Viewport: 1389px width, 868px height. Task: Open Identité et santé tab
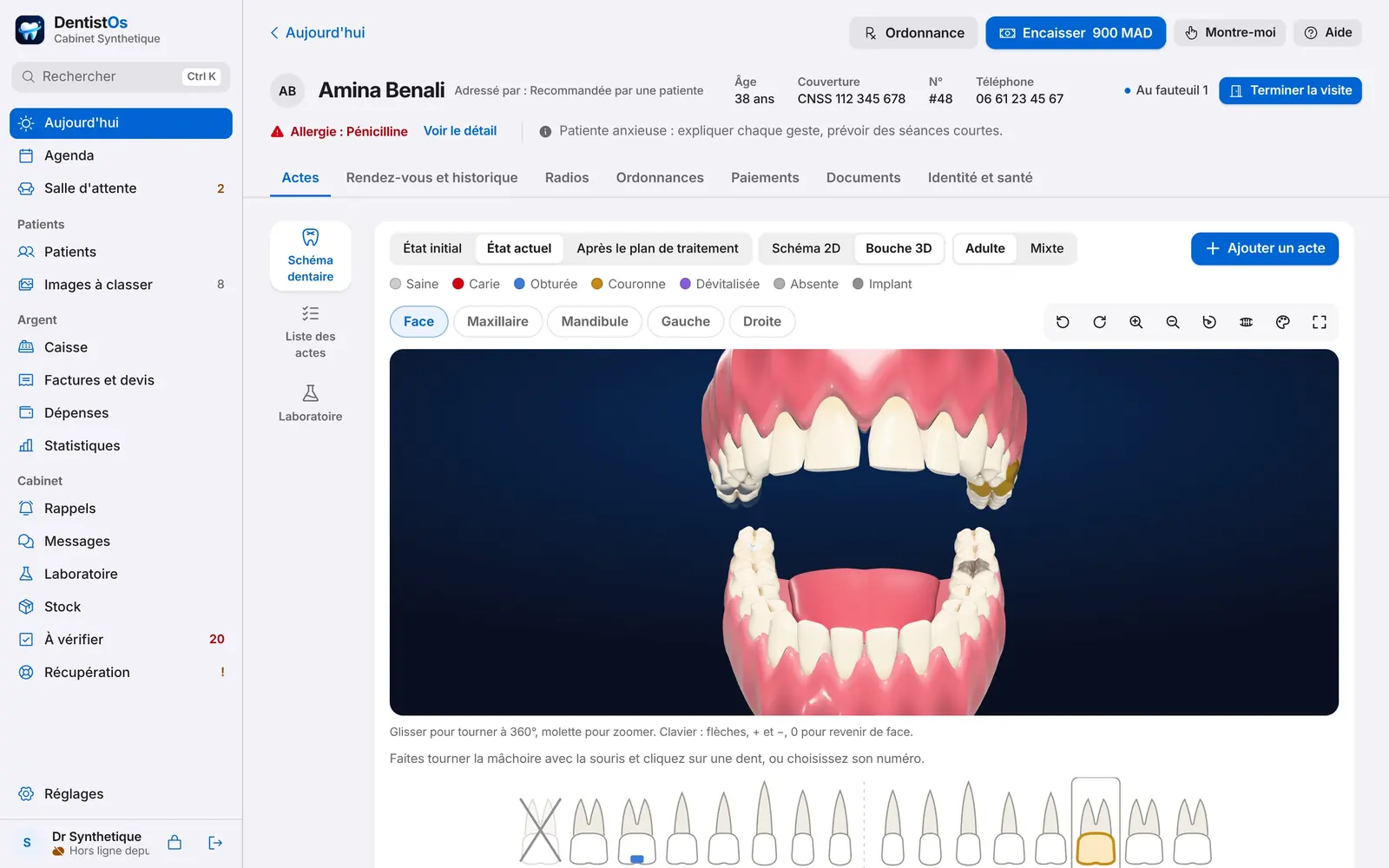click(x=980, y=178)
